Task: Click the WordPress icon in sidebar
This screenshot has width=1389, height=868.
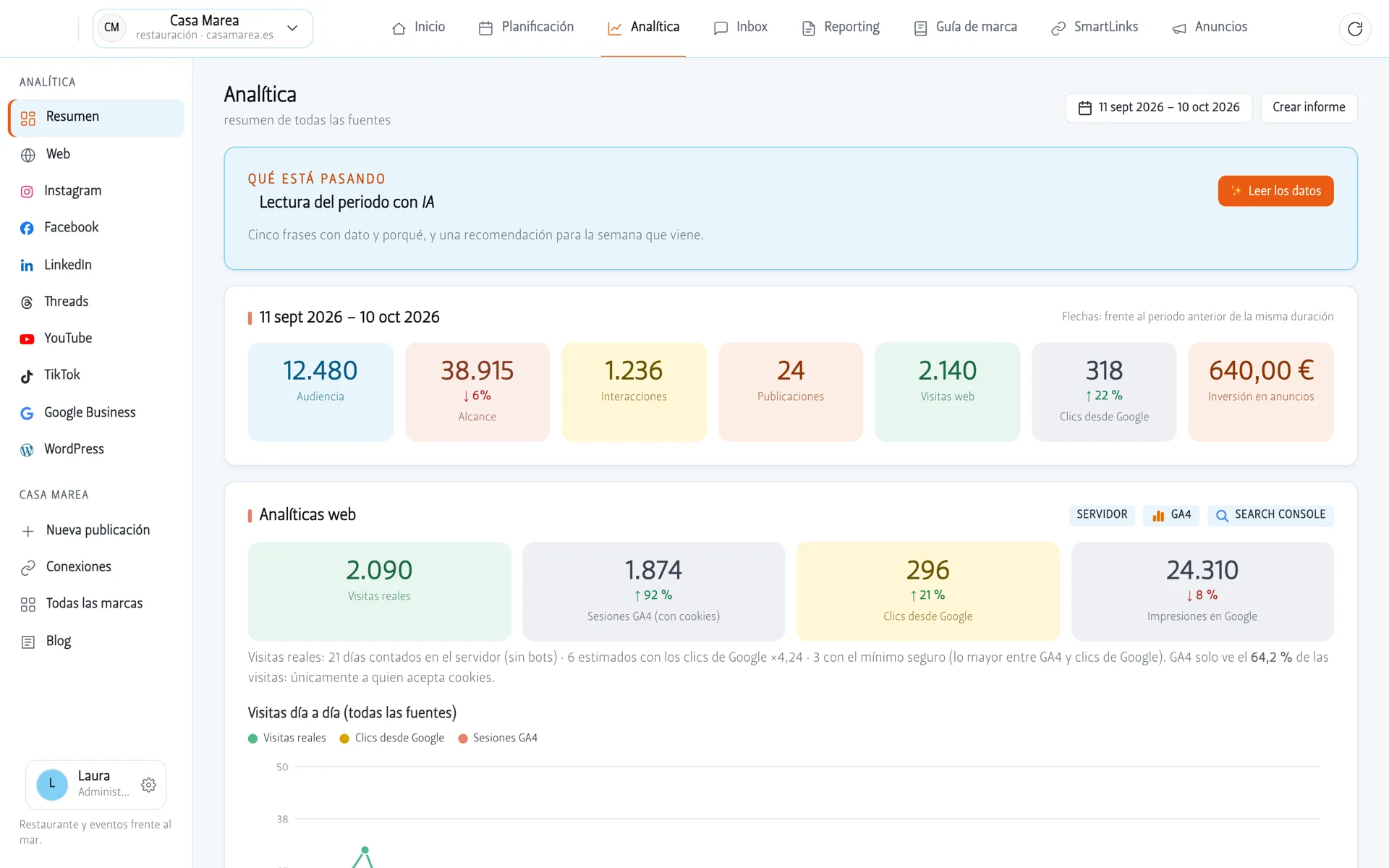Action: [27, 450]
